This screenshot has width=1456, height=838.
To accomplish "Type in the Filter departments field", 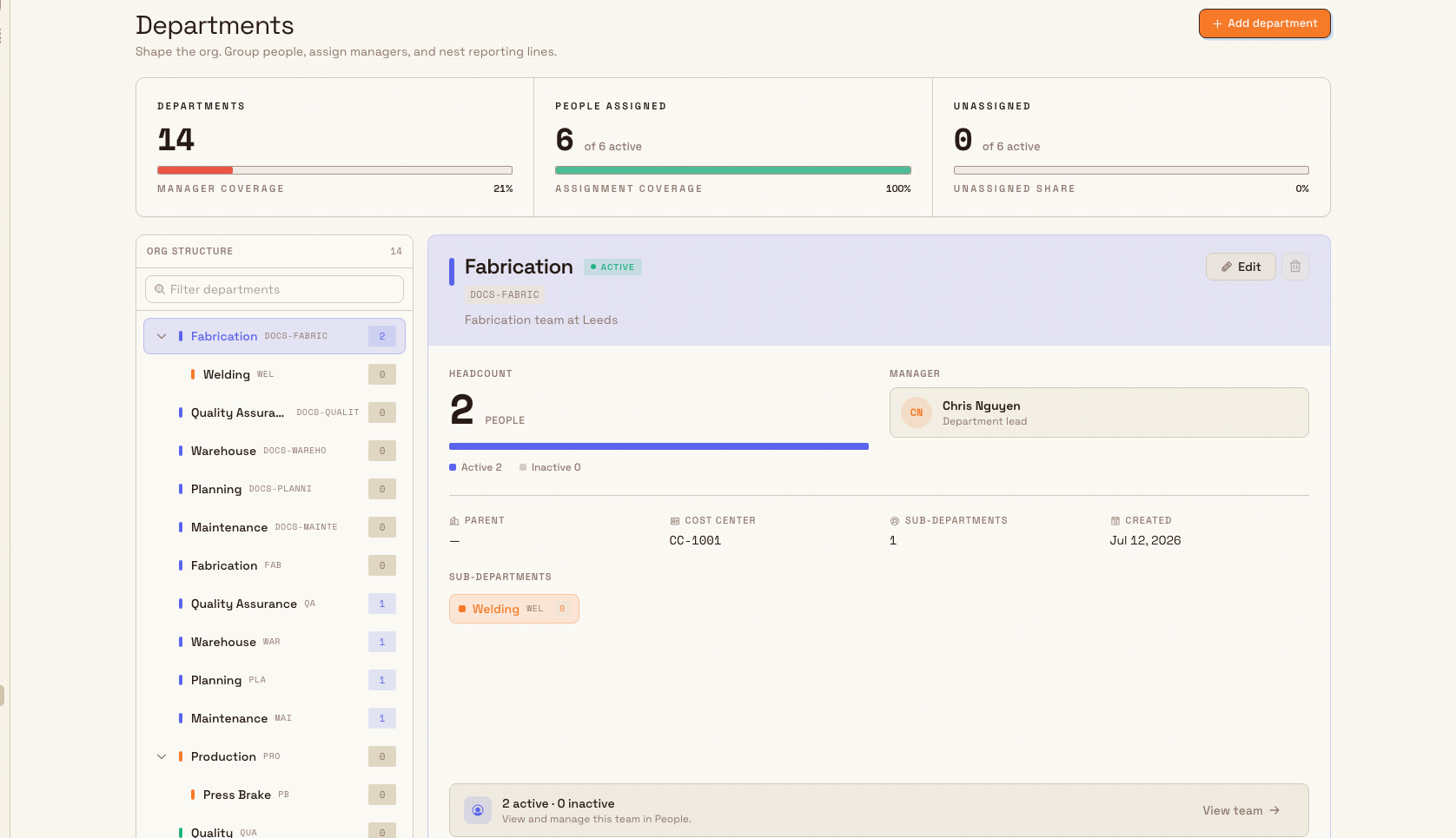I will (x=275, y=289).
